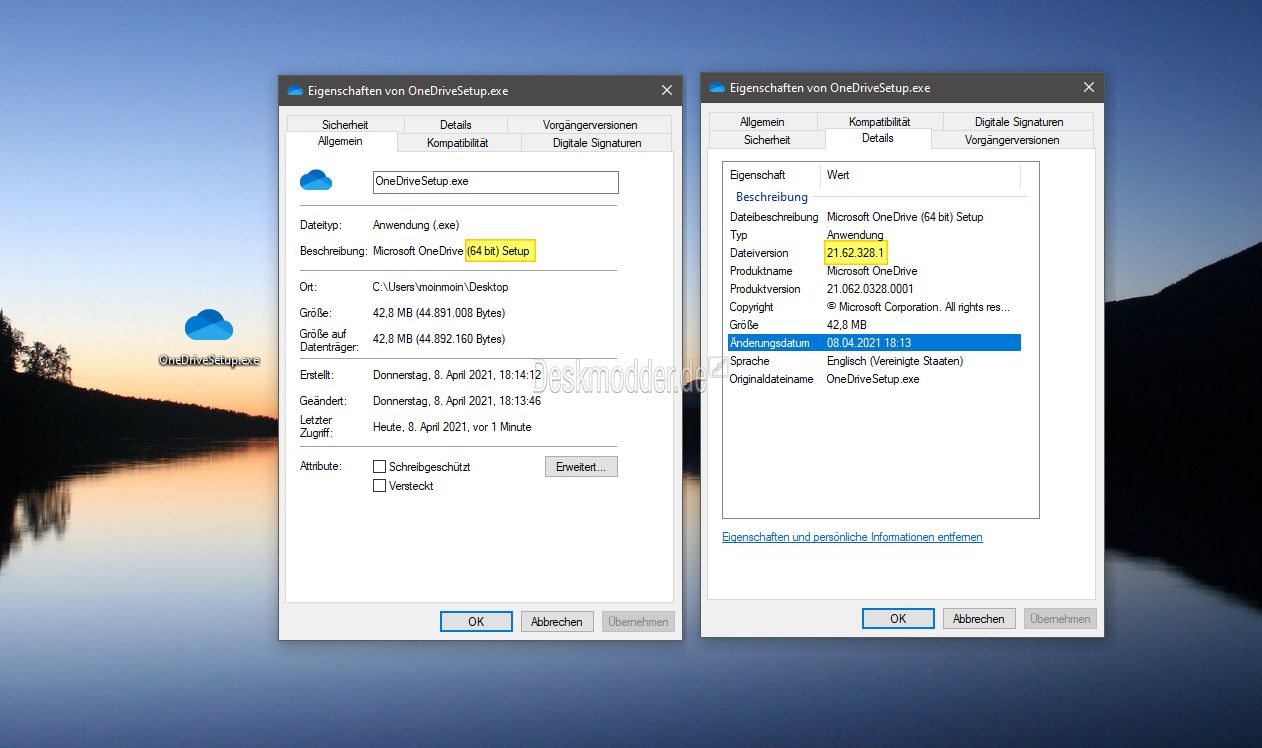Click the Eigenschaft column header
This screenshot has height=748, width=1262.
coord(772,175)
